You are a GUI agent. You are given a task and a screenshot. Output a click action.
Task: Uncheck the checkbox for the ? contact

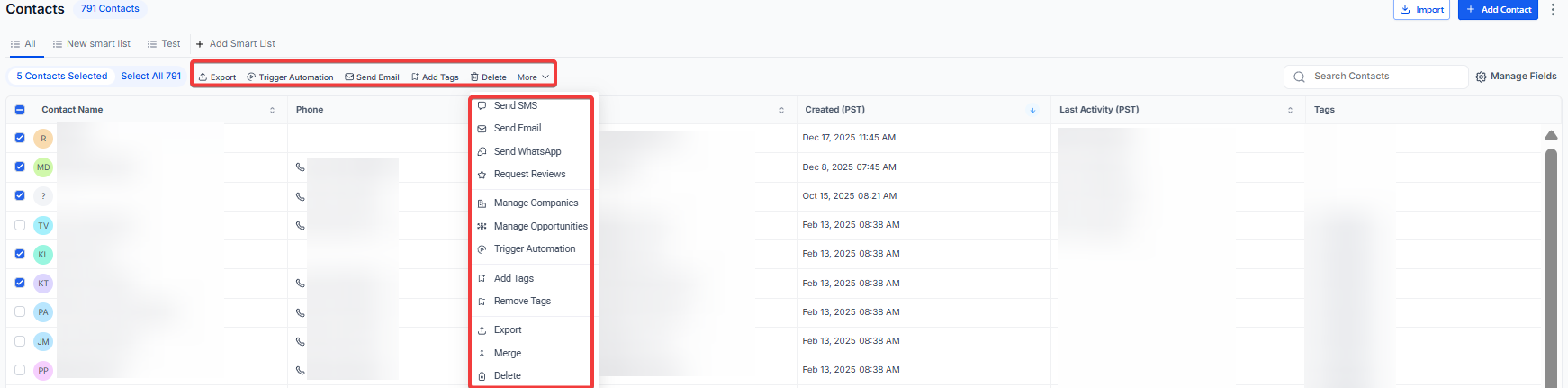pos(20,195)
